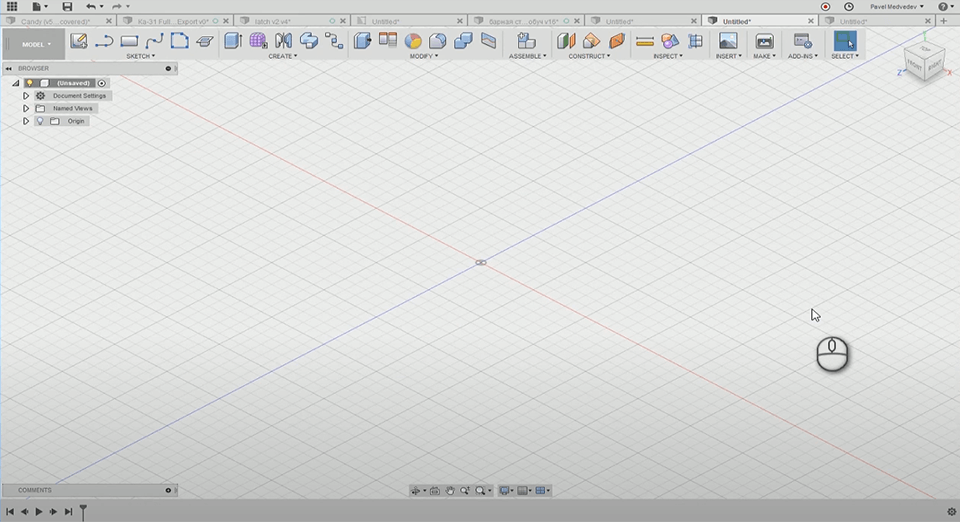Select the Mirror tool
Viewport: 960px width, 522px height.
coord(283,41)
